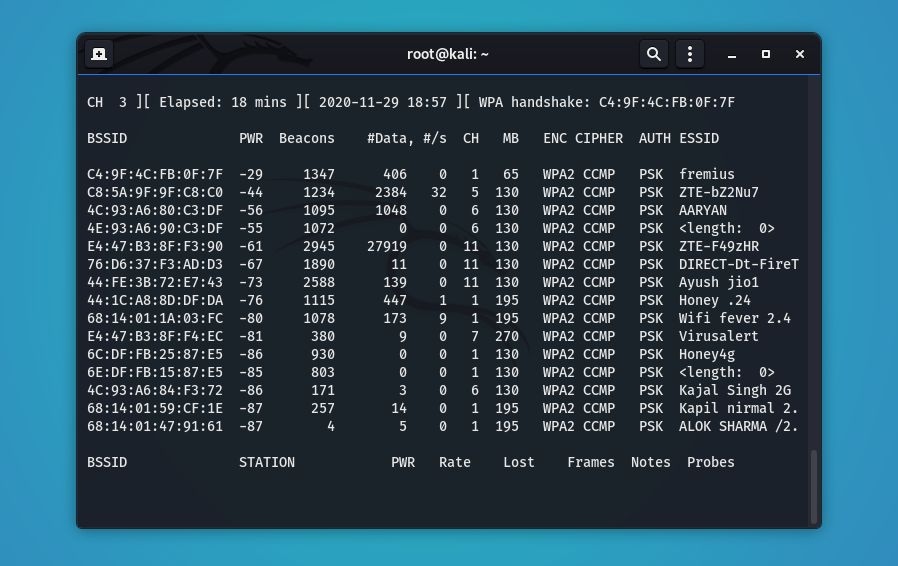Select BSSID 44:1C:A8:8D:DF:DA
This screenshot has height=566, width=898.
[155, 300]
